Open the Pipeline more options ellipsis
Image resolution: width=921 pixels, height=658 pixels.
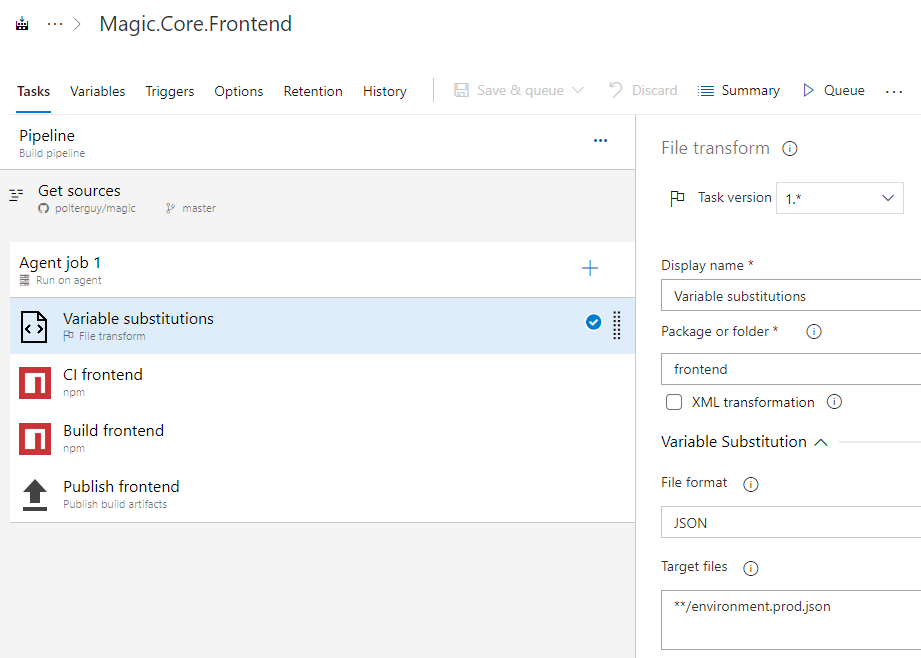(x=600, y=141)
